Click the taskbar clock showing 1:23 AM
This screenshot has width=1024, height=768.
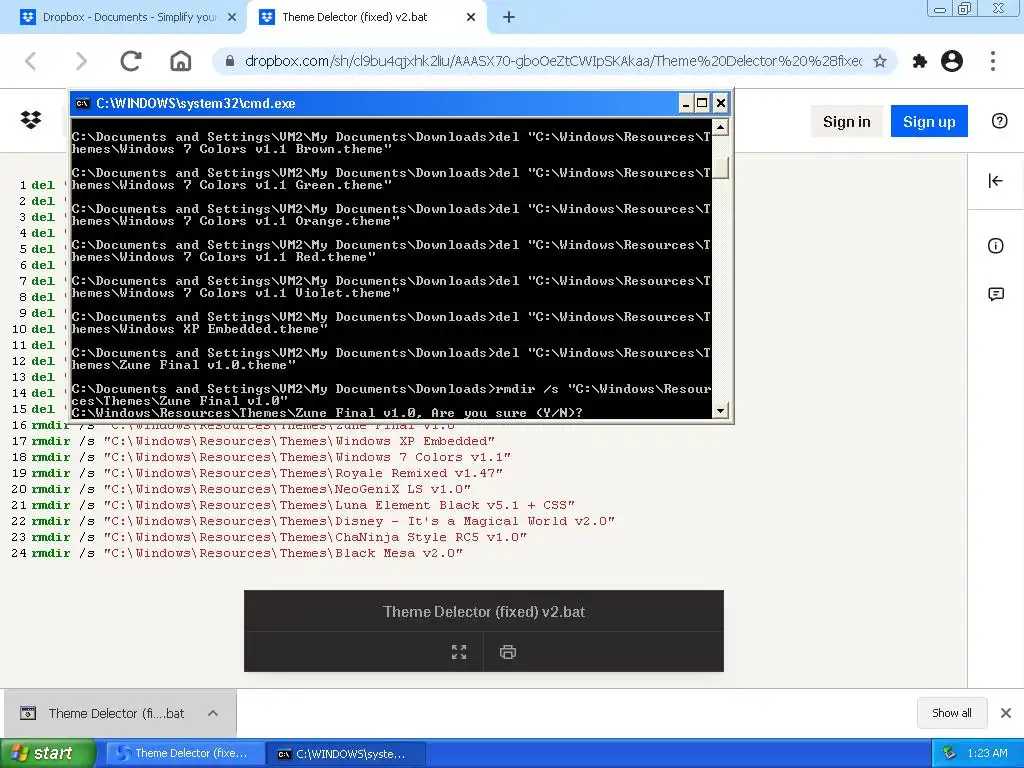[987, 753]
